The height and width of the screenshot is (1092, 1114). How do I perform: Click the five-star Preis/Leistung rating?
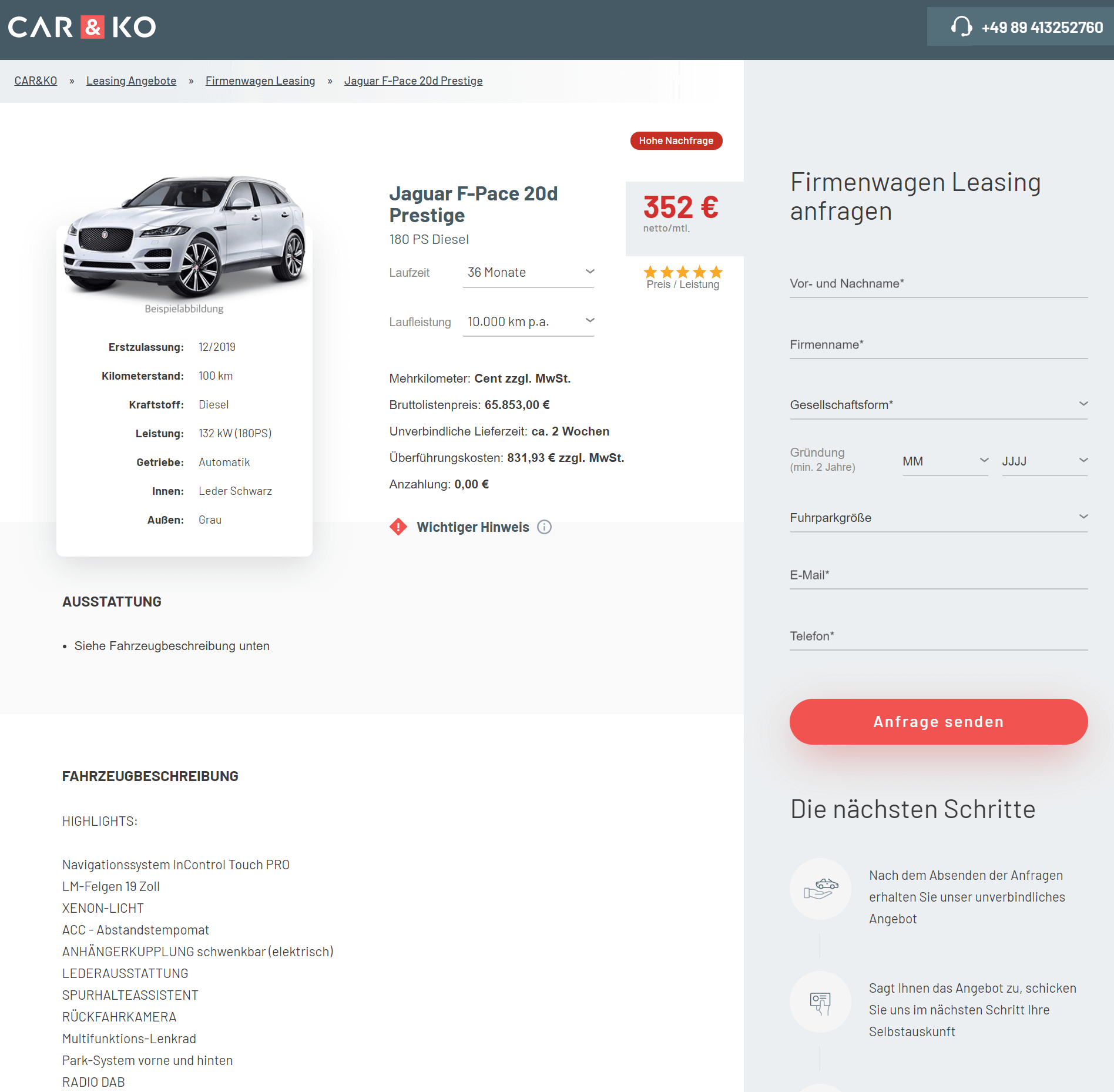683,272
